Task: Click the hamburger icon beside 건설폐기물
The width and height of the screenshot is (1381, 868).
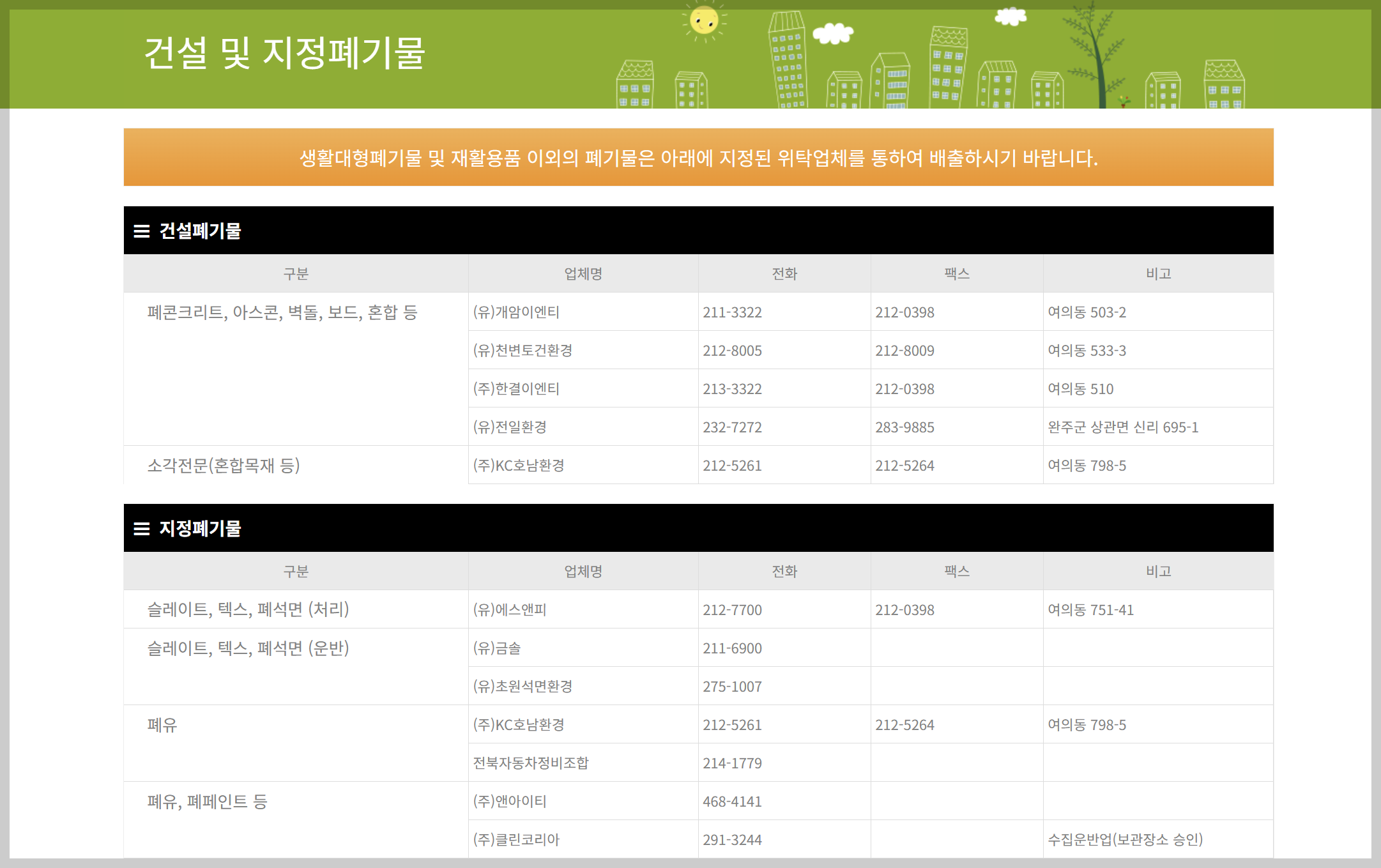Action: [141, 231]
